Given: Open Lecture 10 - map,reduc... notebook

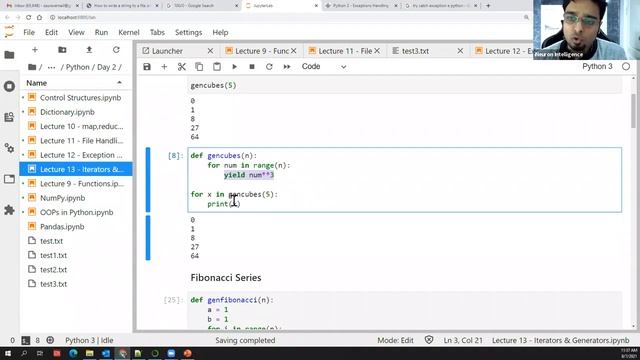Looking at the screenshot, I should [x=76, y=126].
